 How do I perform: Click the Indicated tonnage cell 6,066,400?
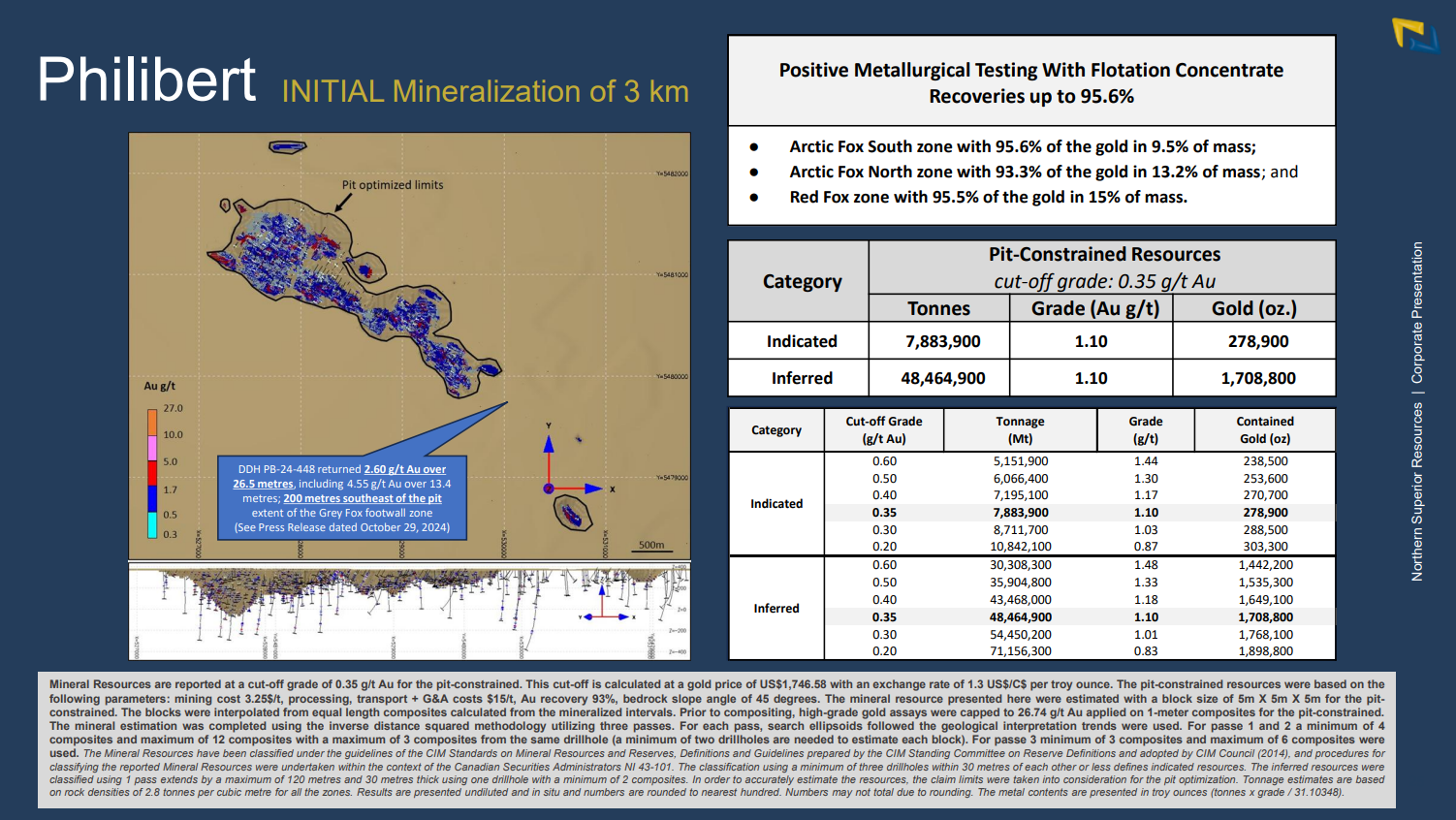[1021, 479]
